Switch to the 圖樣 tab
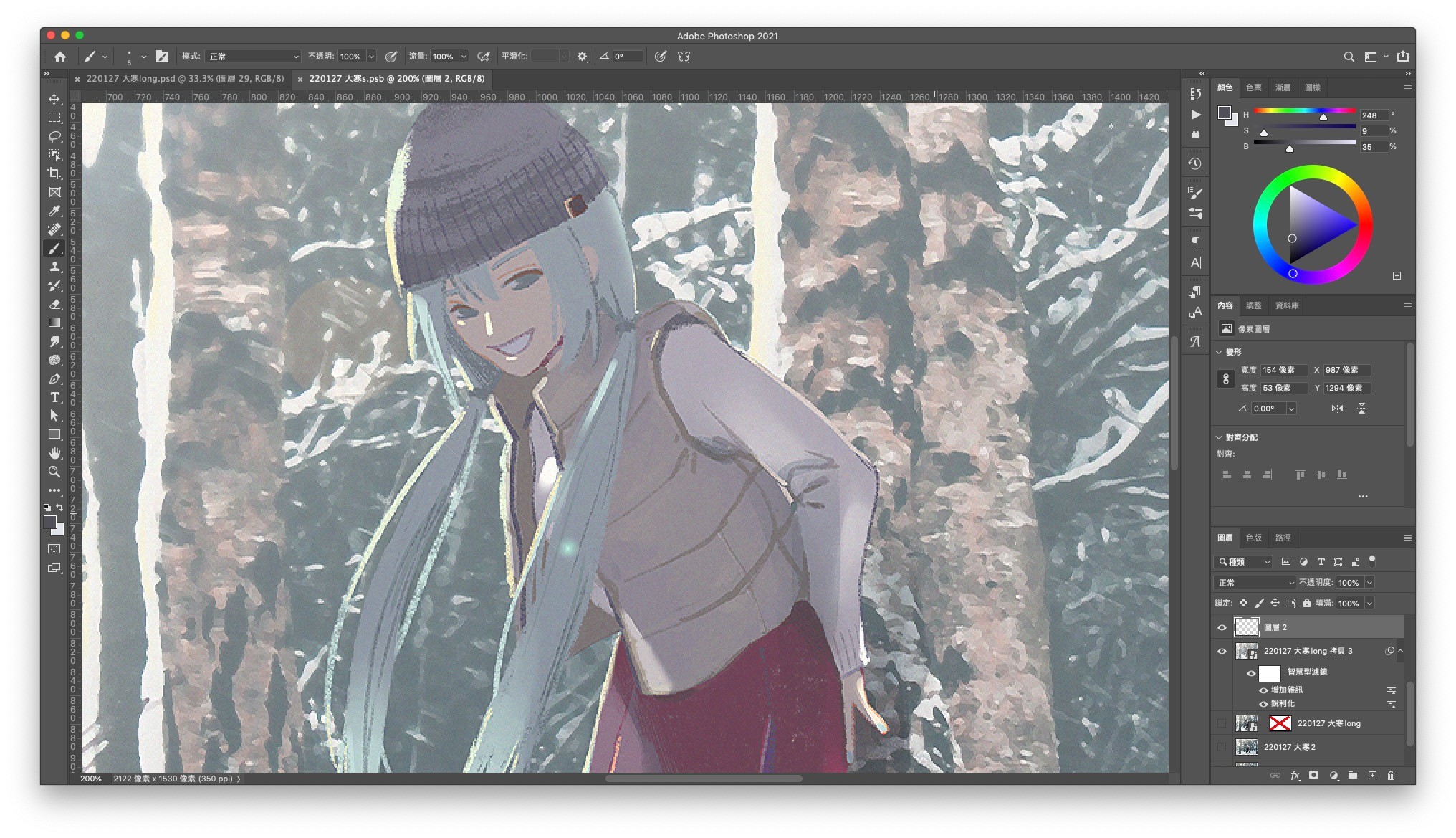Image resolution: width=1456 pixels, height=838 pixels. coord(1312,87)
